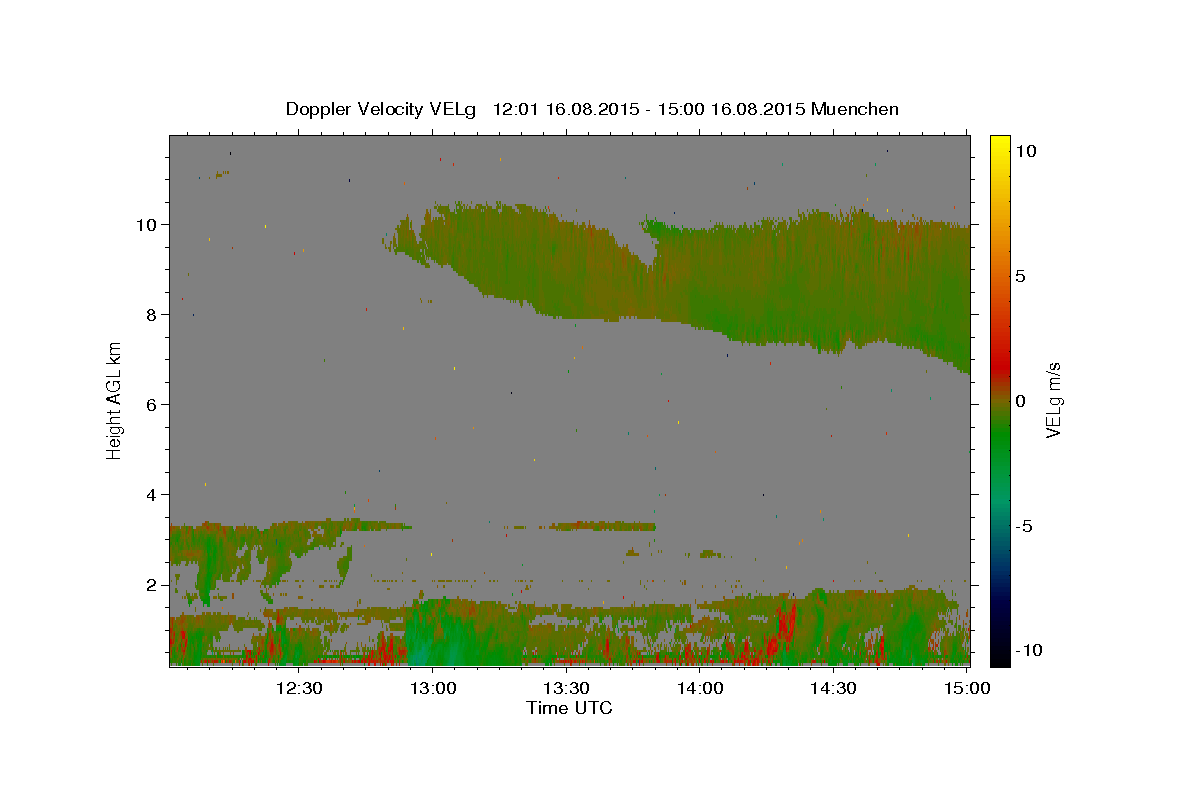This screenshot has height=800, width=1200.
Task: Click the 13:30 time tick label
Action: point(566,688)
